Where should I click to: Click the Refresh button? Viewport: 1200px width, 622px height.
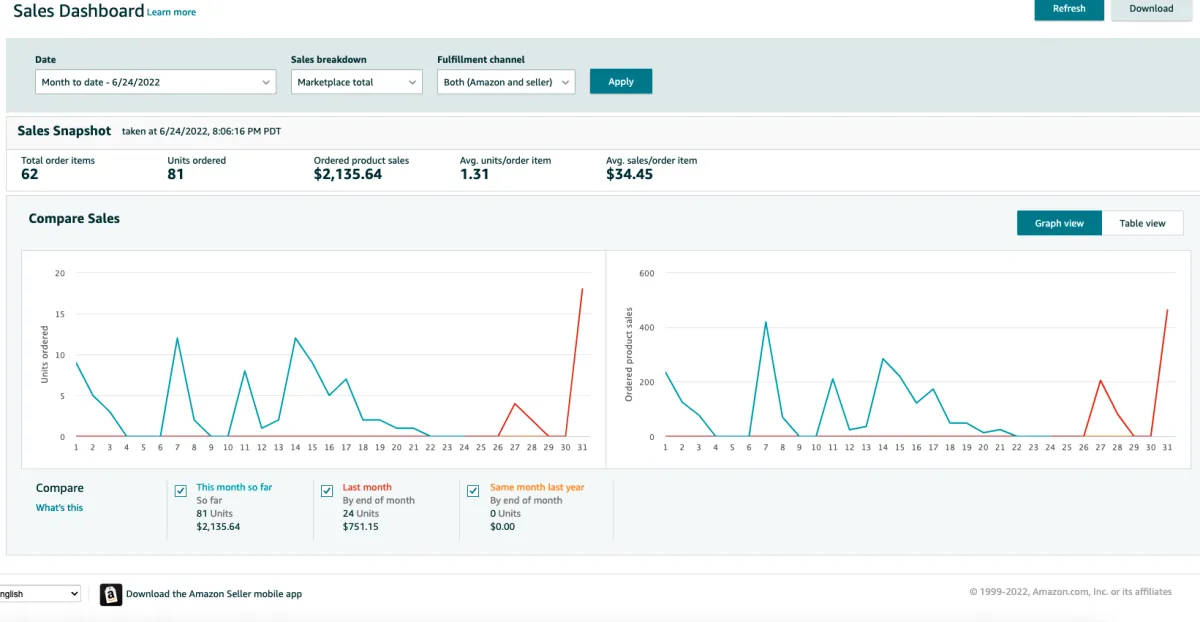(1069, 9)
